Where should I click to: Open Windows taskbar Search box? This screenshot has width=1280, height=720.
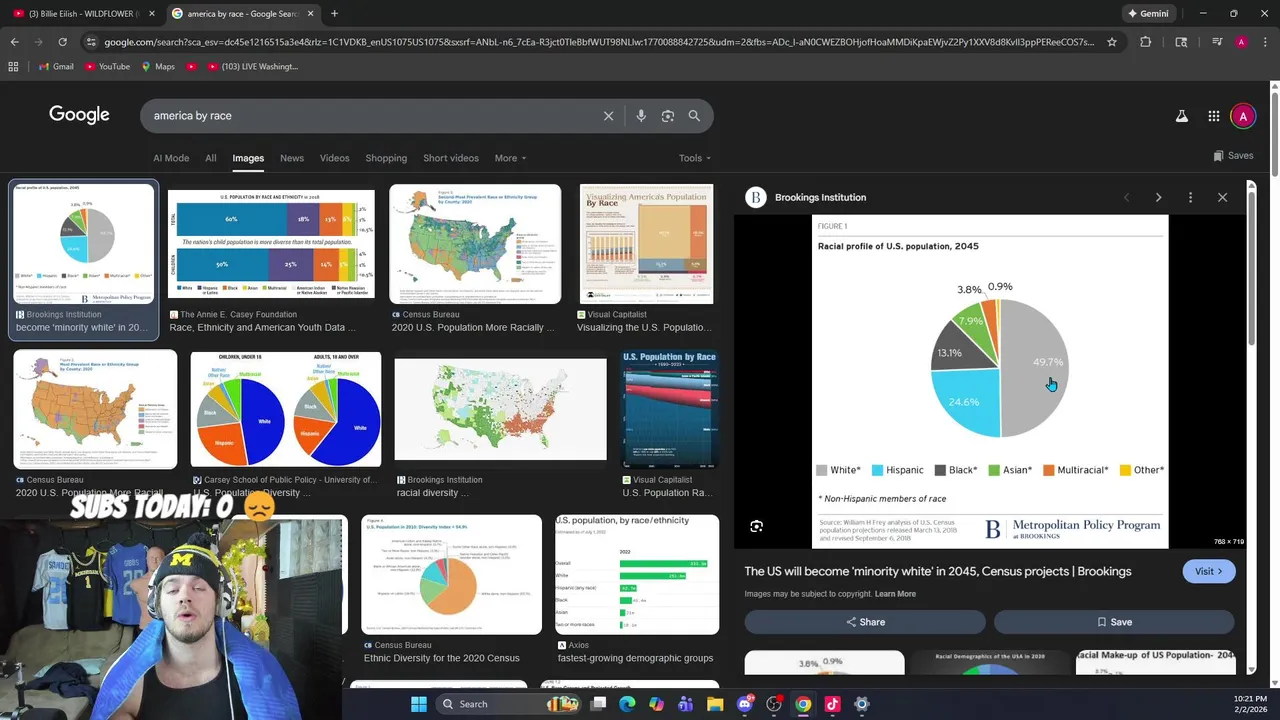point(510,704)
